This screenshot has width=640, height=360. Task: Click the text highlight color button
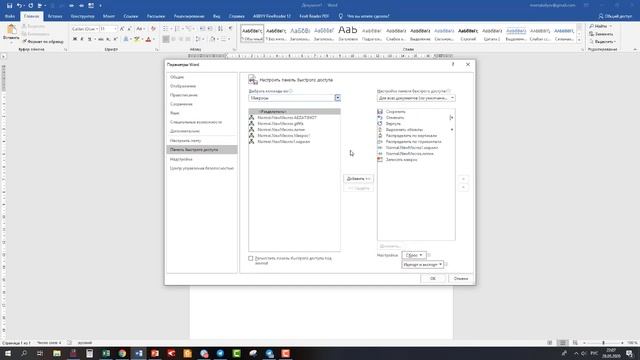(x=137, y=39)
